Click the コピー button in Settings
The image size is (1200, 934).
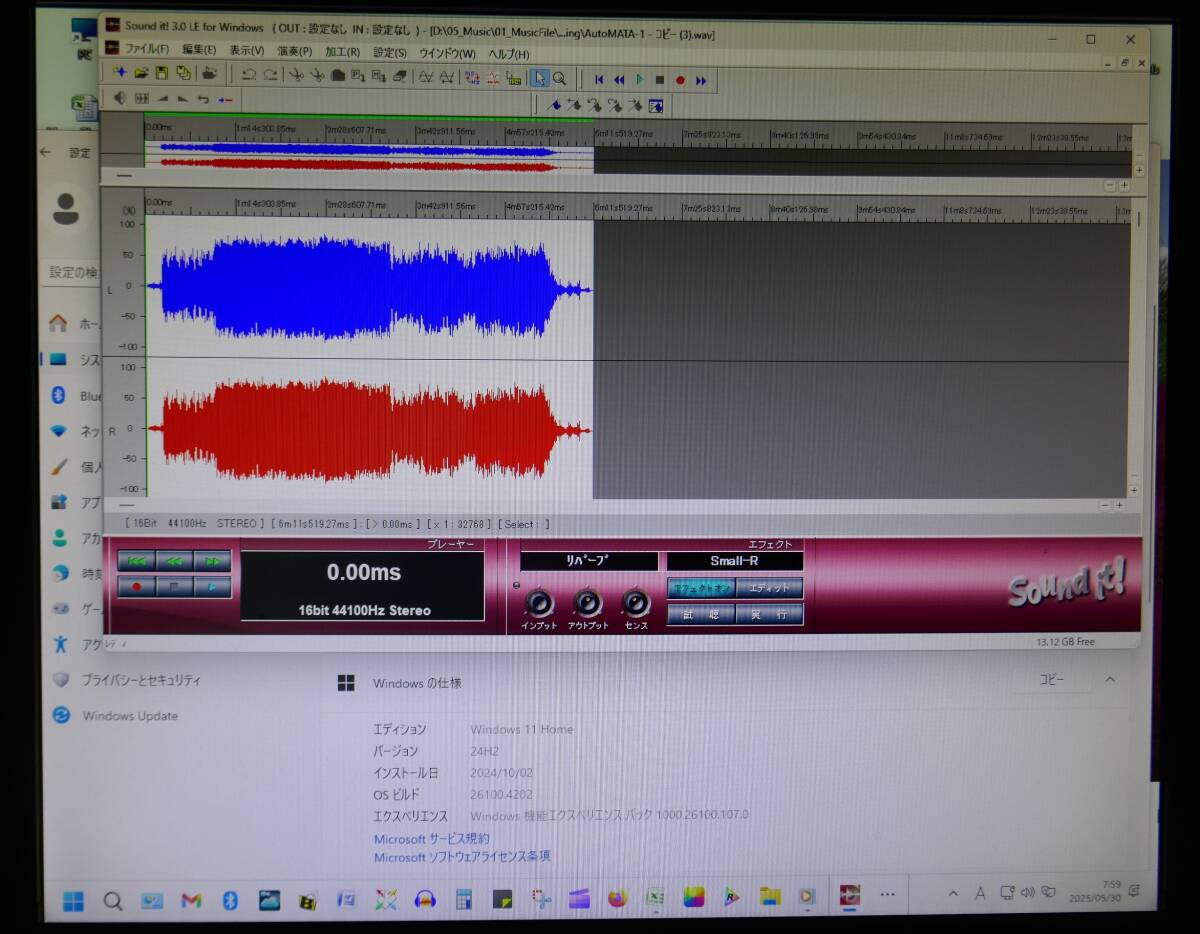tap(1051, 679)
